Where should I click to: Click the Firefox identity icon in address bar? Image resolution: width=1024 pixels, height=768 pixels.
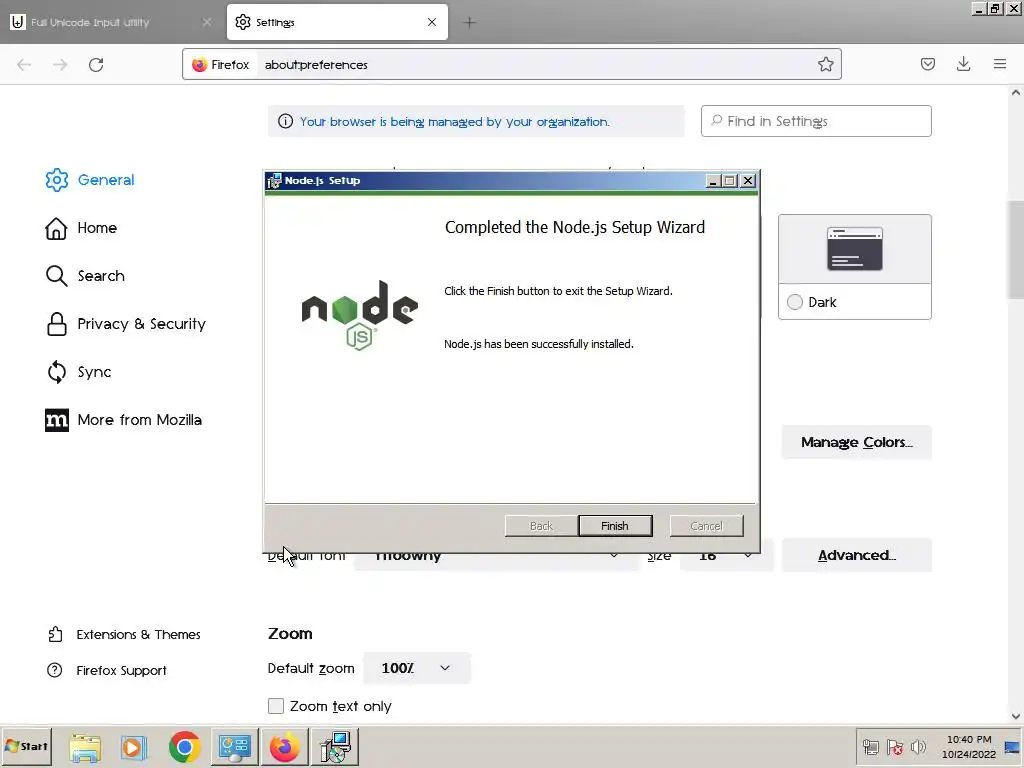click(199, 65)
